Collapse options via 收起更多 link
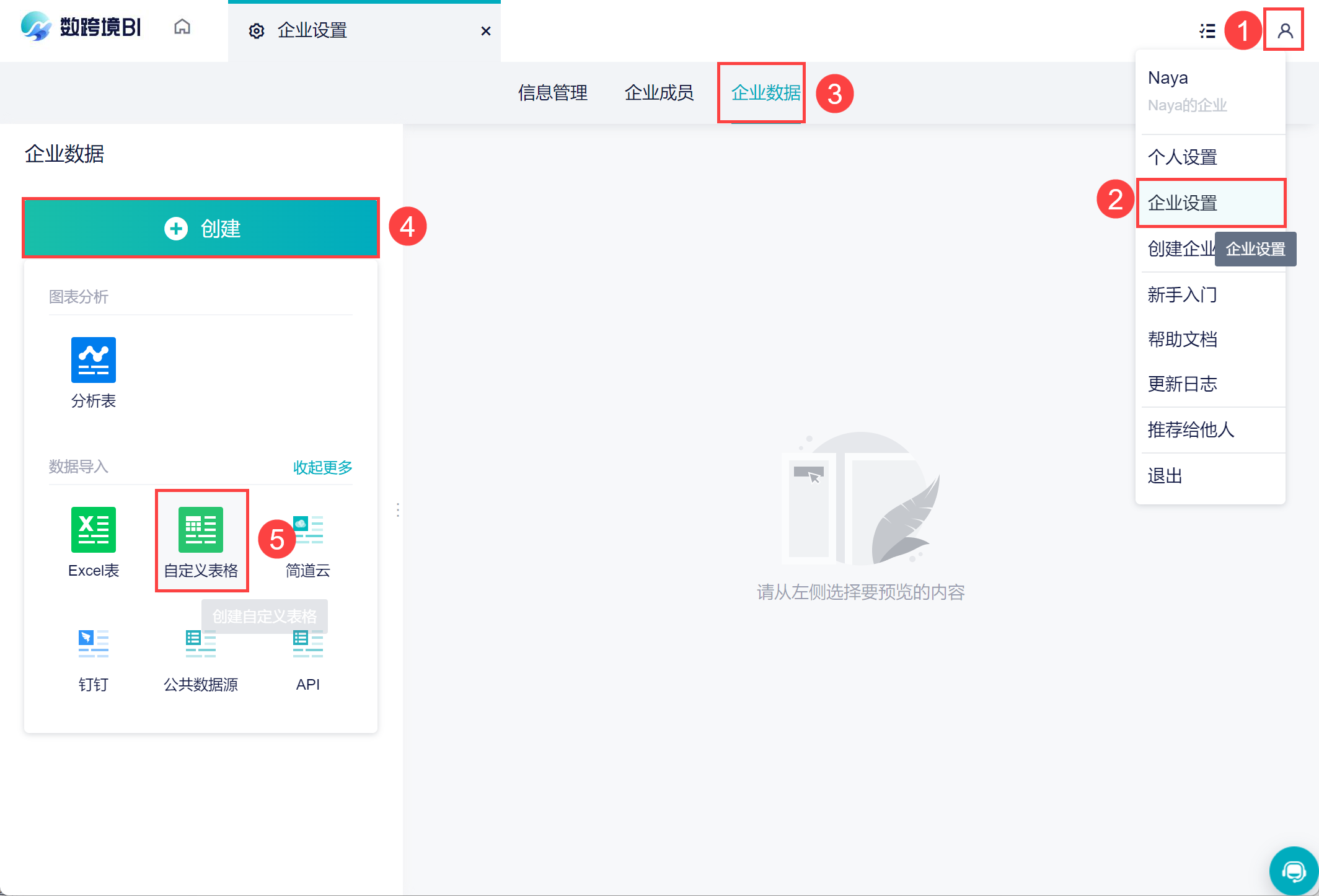The width and height of the screenshot is (1319, 896). pos(322,467)
